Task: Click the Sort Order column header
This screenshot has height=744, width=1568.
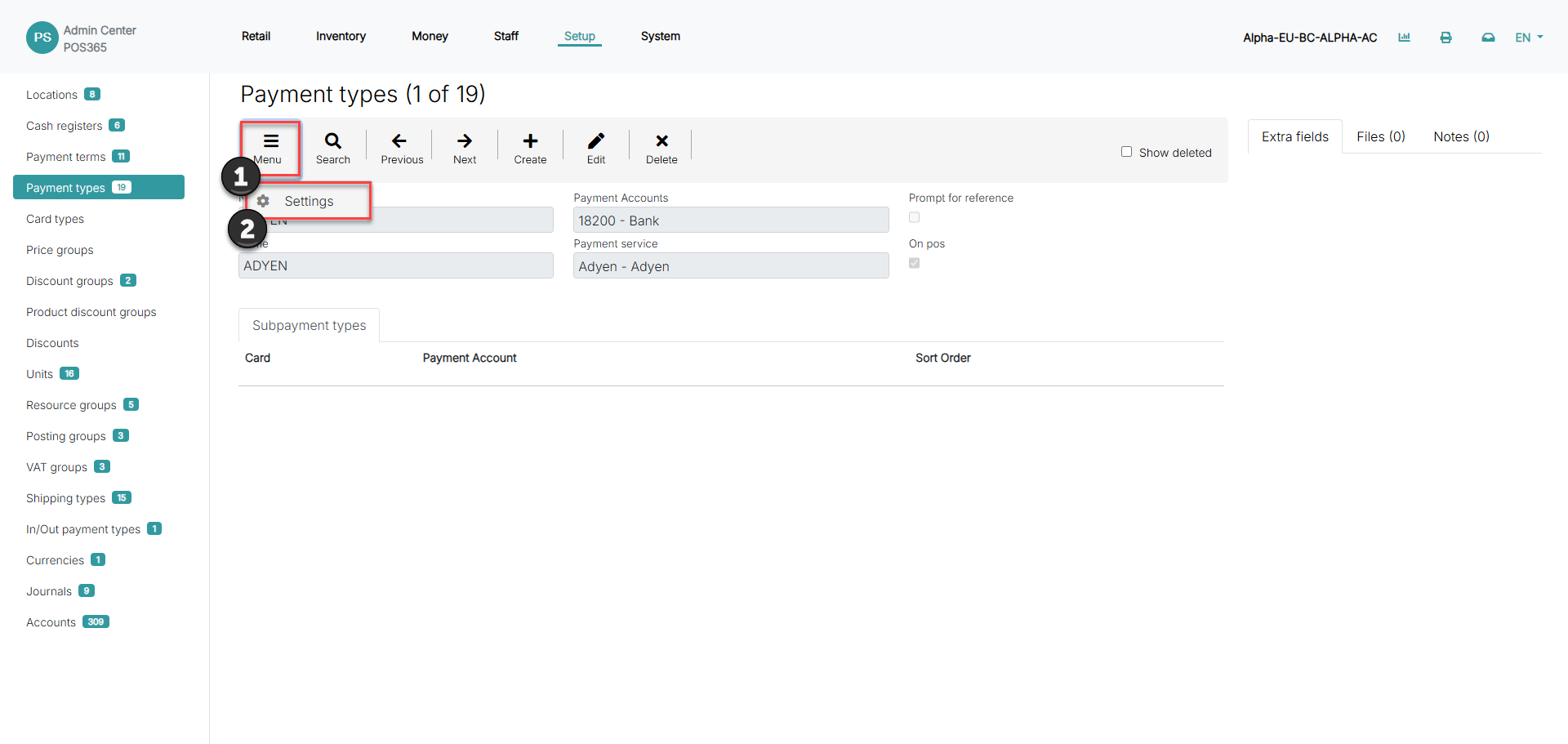Action: pyautogui.click(x=943, y=358)
